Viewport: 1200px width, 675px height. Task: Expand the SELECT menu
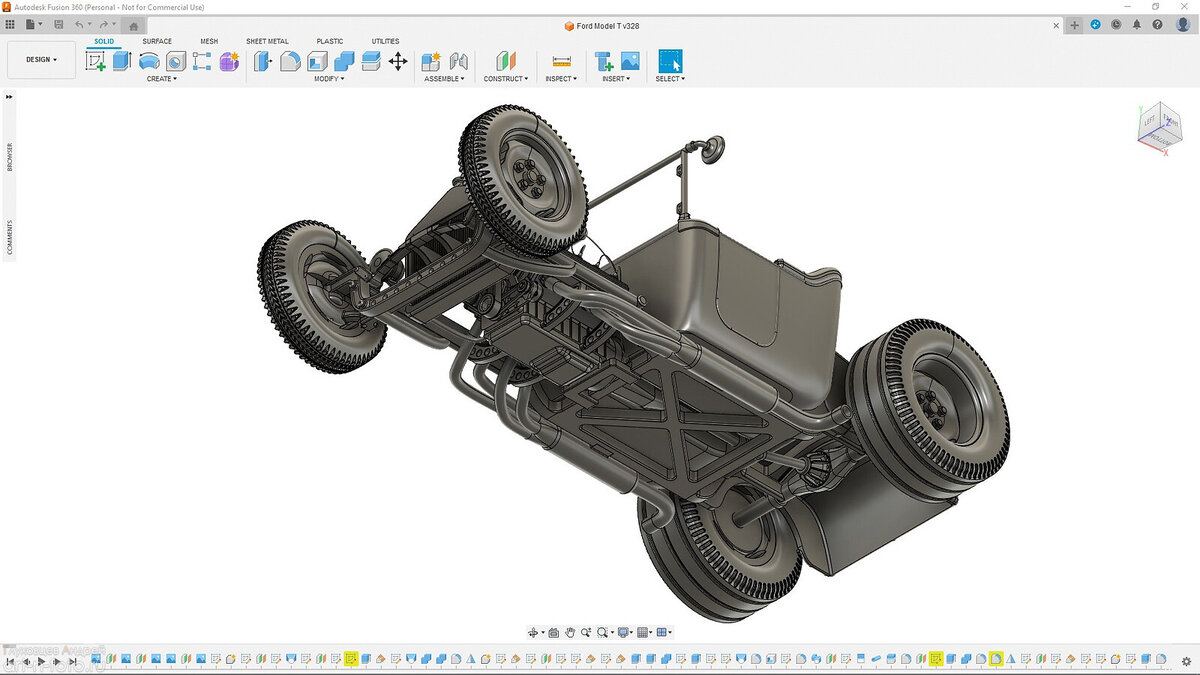[x=670, y=79]
